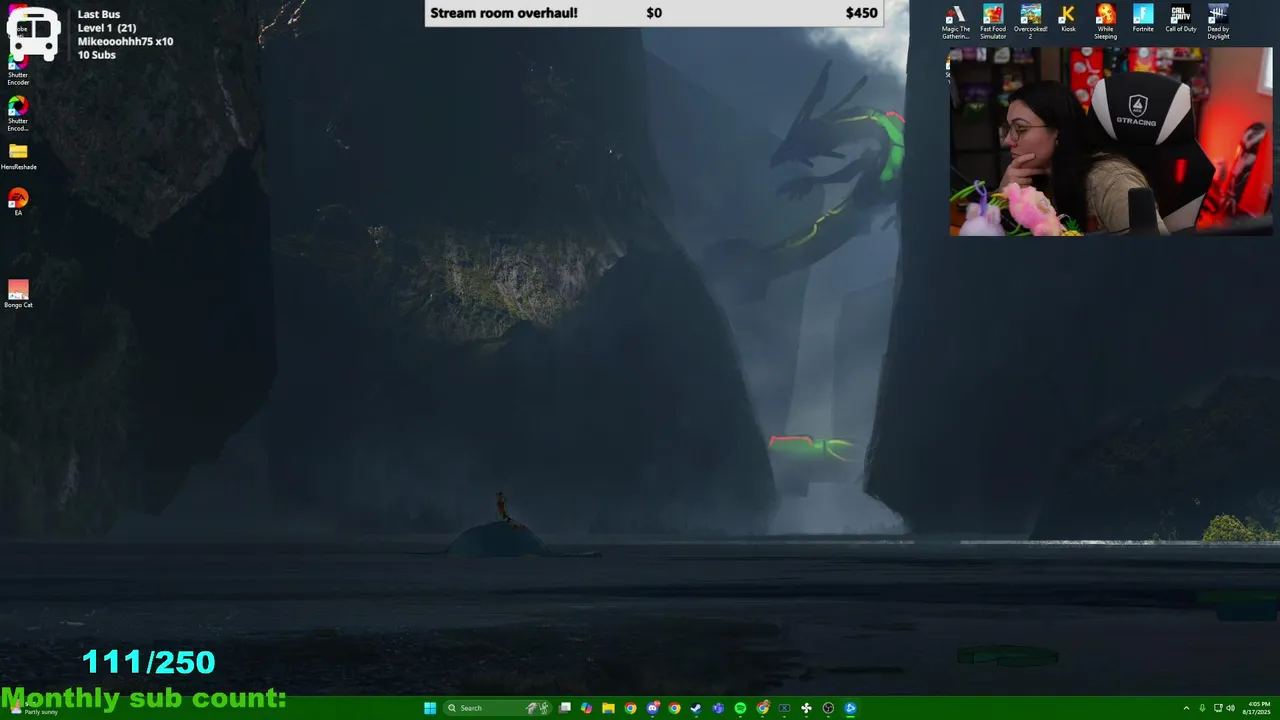Open the Magic The Gathering desktop shortcut
Viewport: 1280px width, 720px height.
point(955,21)
